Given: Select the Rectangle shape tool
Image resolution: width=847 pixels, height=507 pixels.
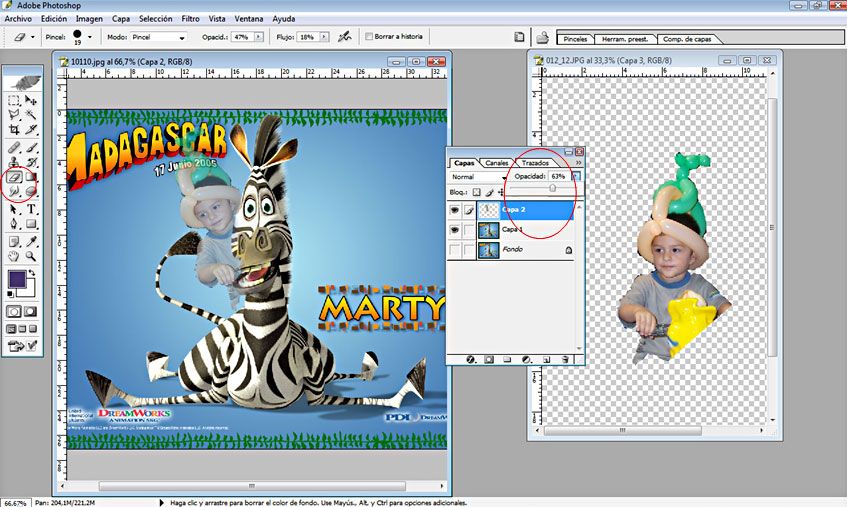Looking at the screenshot, I should (31, 224).
